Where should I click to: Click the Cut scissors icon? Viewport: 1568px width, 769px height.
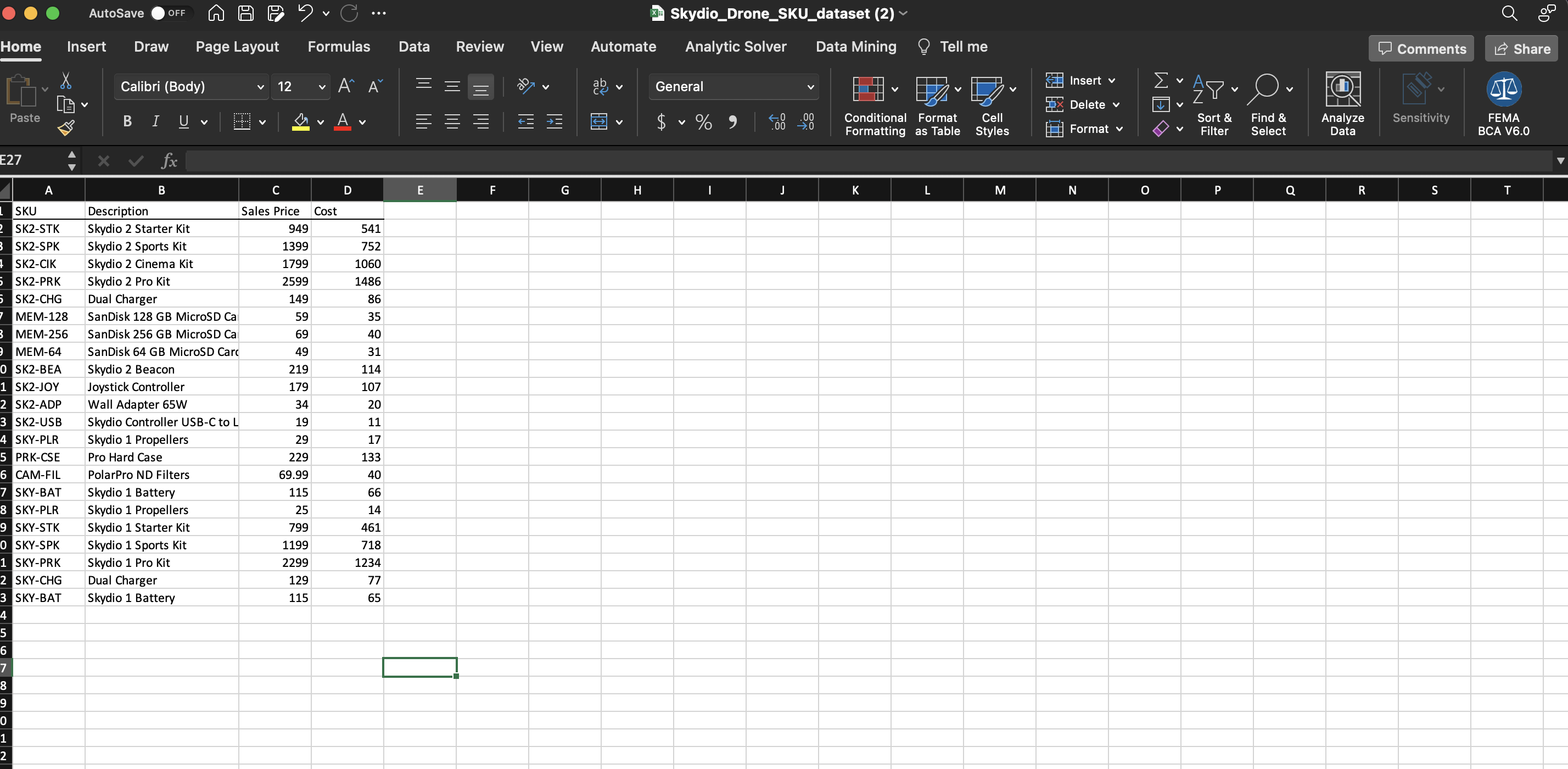point(66,80)
